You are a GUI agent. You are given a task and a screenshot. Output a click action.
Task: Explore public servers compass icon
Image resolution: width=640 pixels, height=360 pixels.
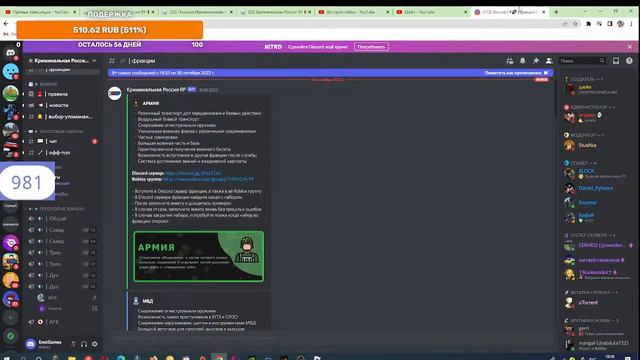tap(11, 336)
